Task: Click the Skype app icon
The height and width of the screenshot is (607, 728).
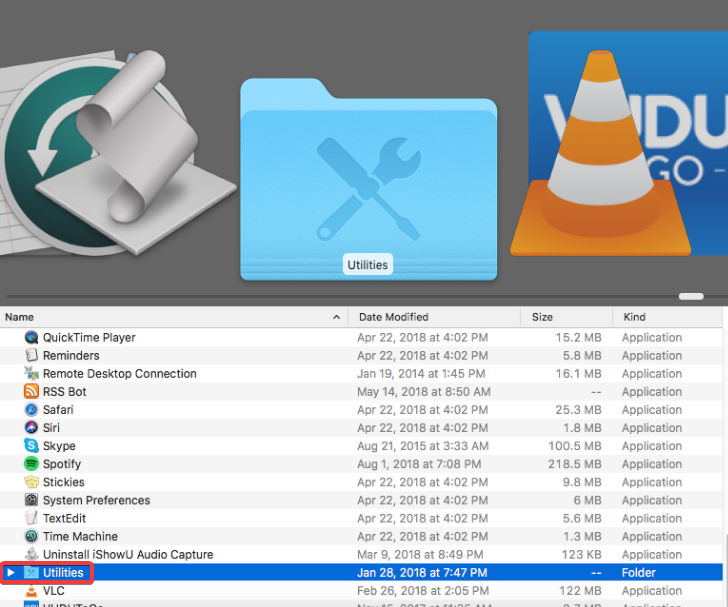Action: [31, 446]
